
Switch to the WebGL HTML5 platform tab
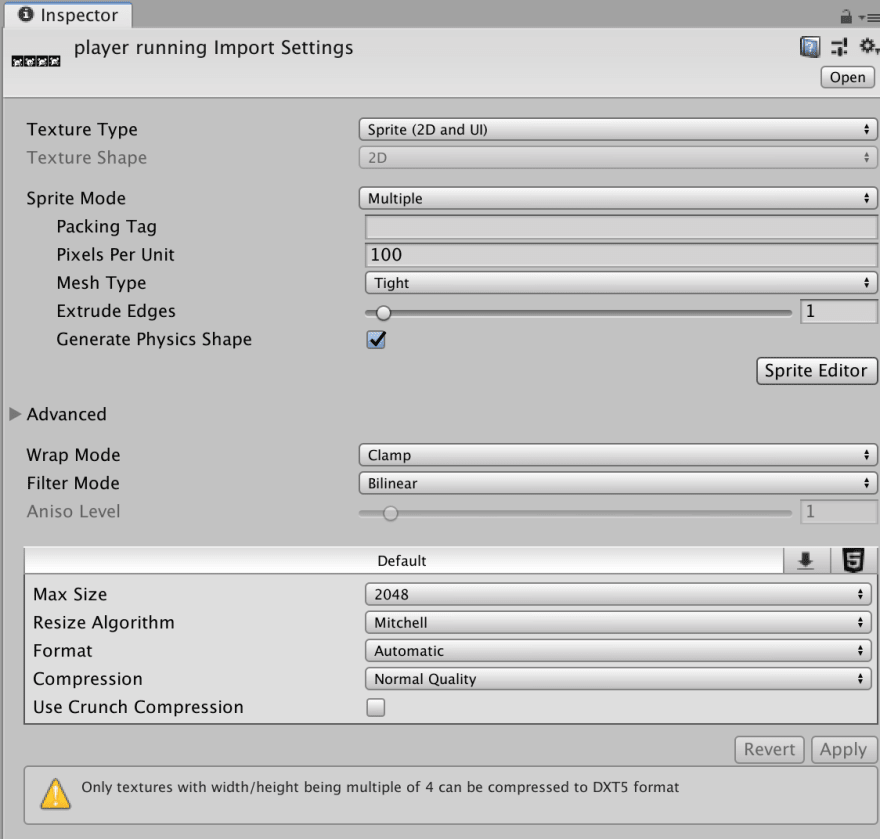click(853, 560)
